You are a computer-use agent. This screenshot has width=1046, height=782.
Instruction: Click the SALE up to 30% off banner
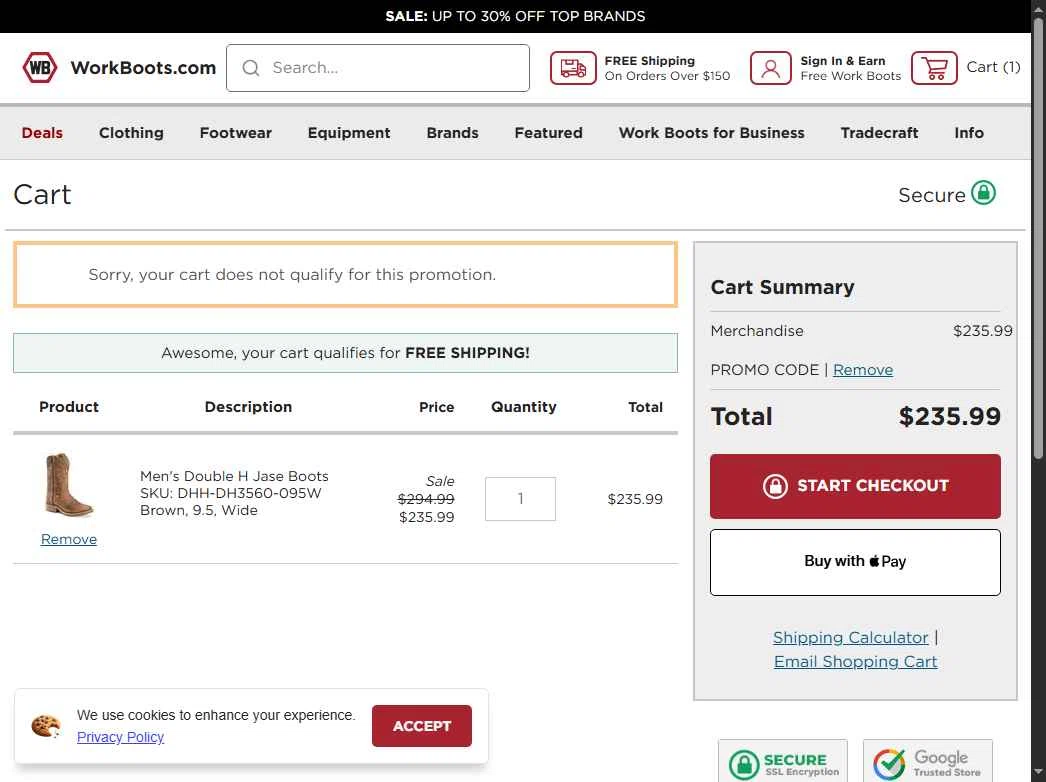[x=515, y=16]
